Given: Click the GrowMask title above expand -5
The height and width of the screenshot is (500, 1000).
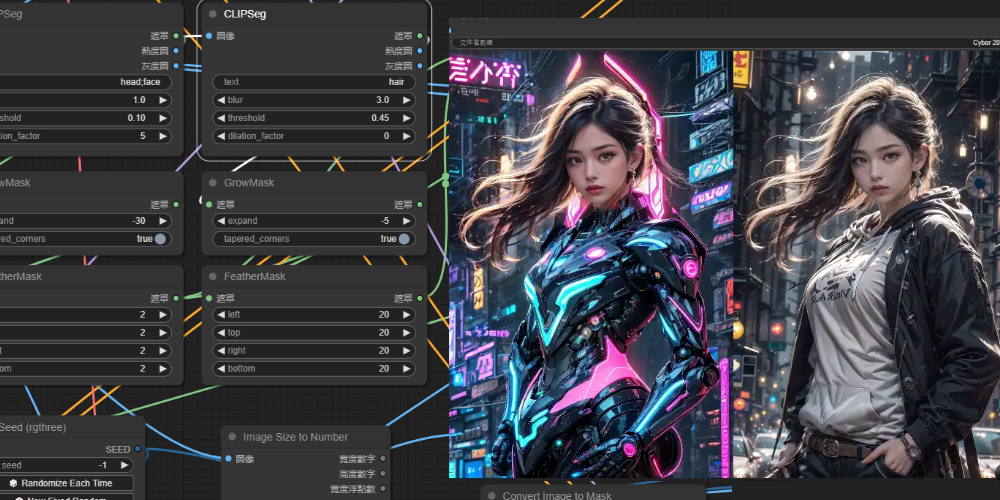Looking at the screenshot, I should 249,182.
